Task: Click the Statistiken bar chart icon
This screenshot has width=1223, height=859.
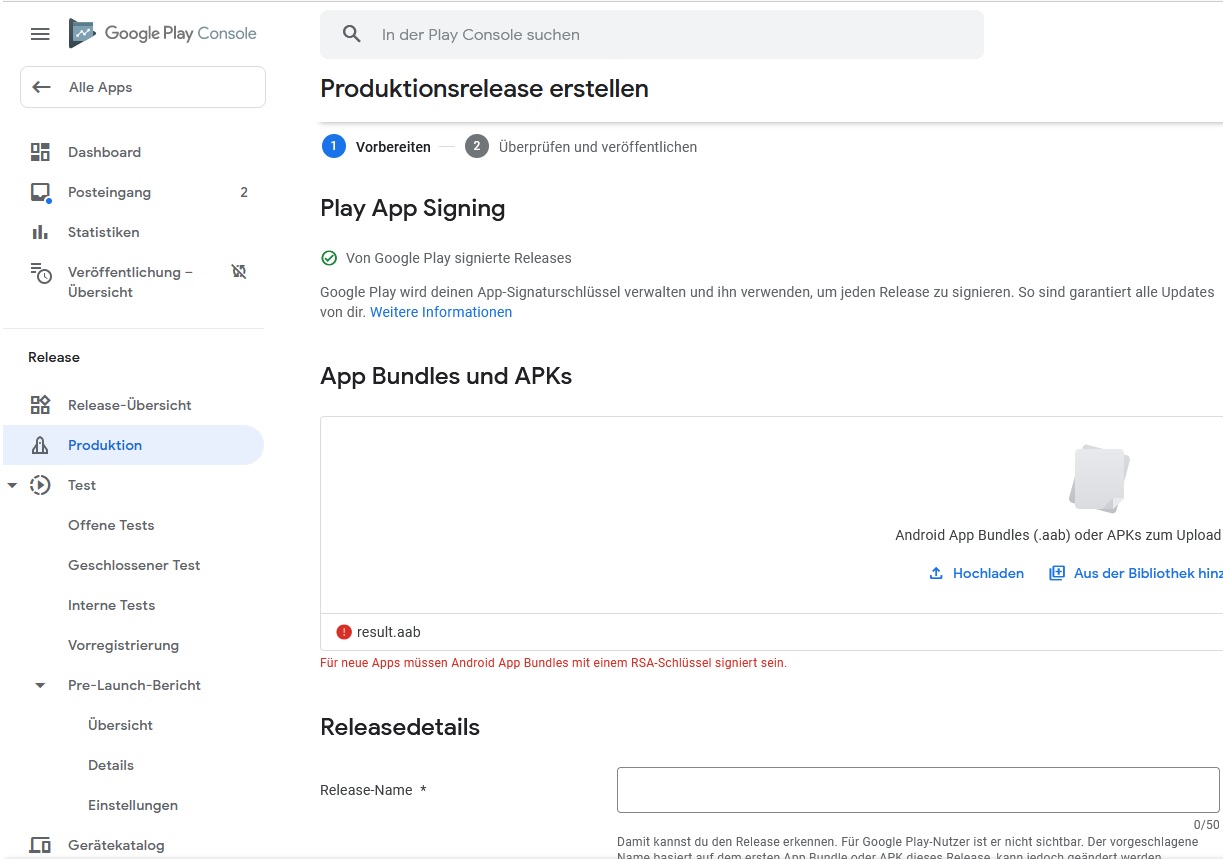Action: pyautogui.click(x=40, y=232)
